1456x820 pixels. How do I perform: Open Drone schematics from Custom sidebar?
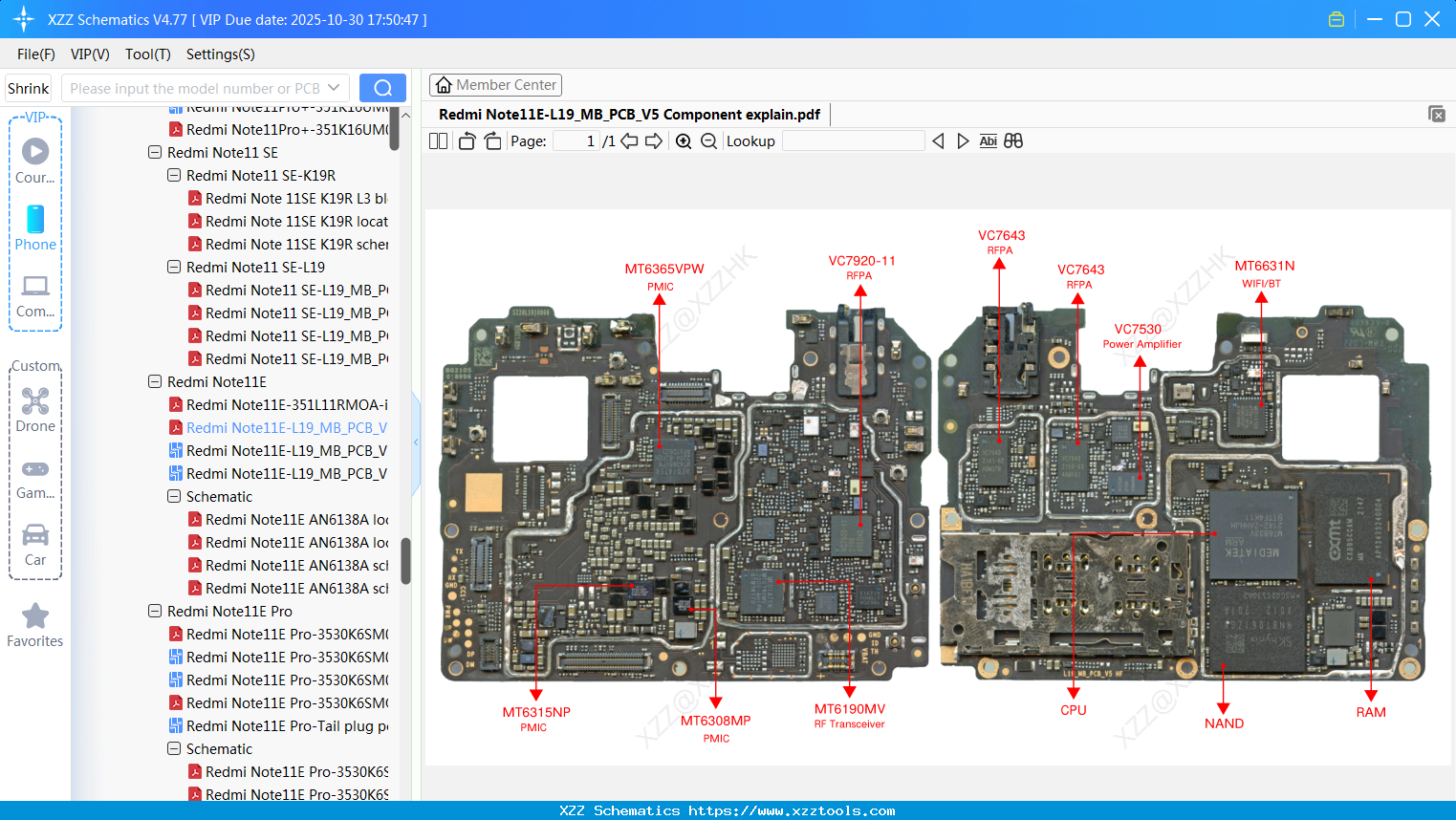[x=35, y=401]
